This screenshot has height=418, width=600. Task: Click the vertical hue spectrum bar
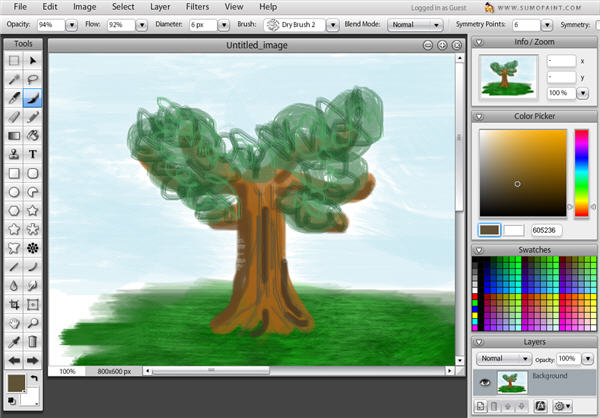click(580, 171)
